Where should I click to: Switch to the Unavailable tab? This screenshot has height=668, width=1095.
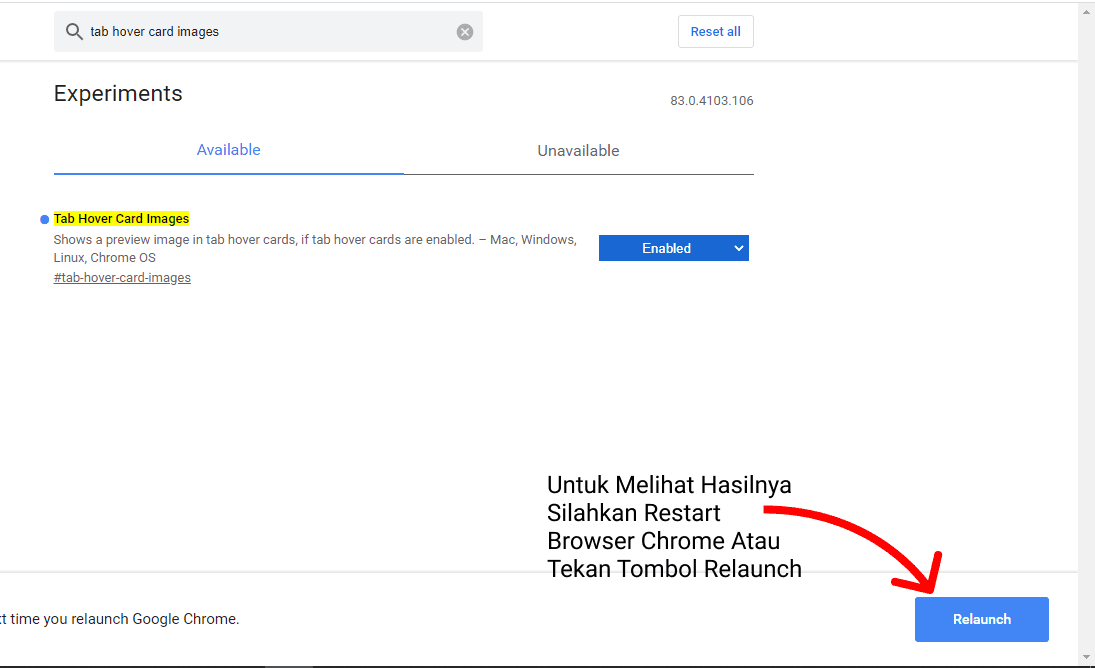[x=578, y=150]
